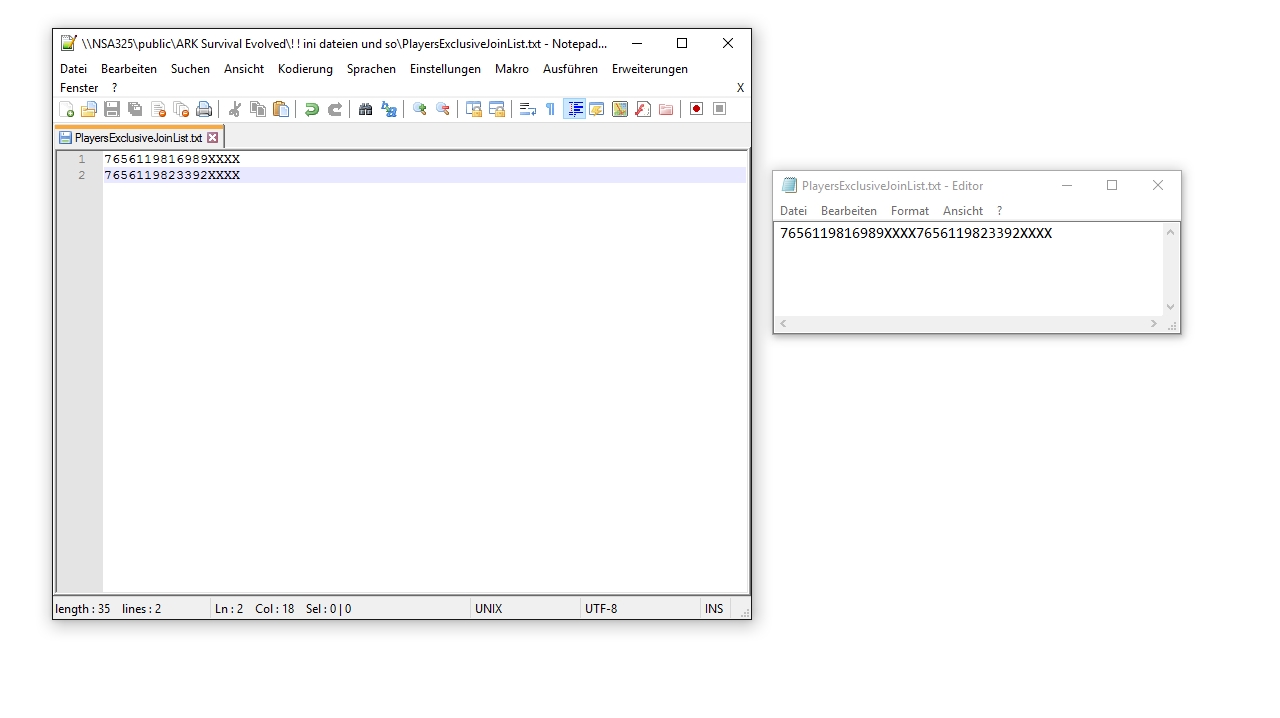1280x718 pixels.
Task: Click the INS insert mode status field
Action: click(x=714, y=608)
